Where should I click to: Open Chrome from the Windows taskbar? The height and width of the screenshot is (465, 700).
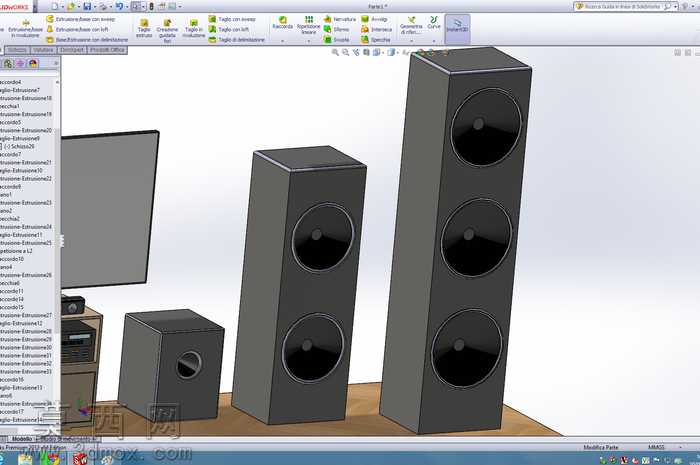[x=53, y=459]
